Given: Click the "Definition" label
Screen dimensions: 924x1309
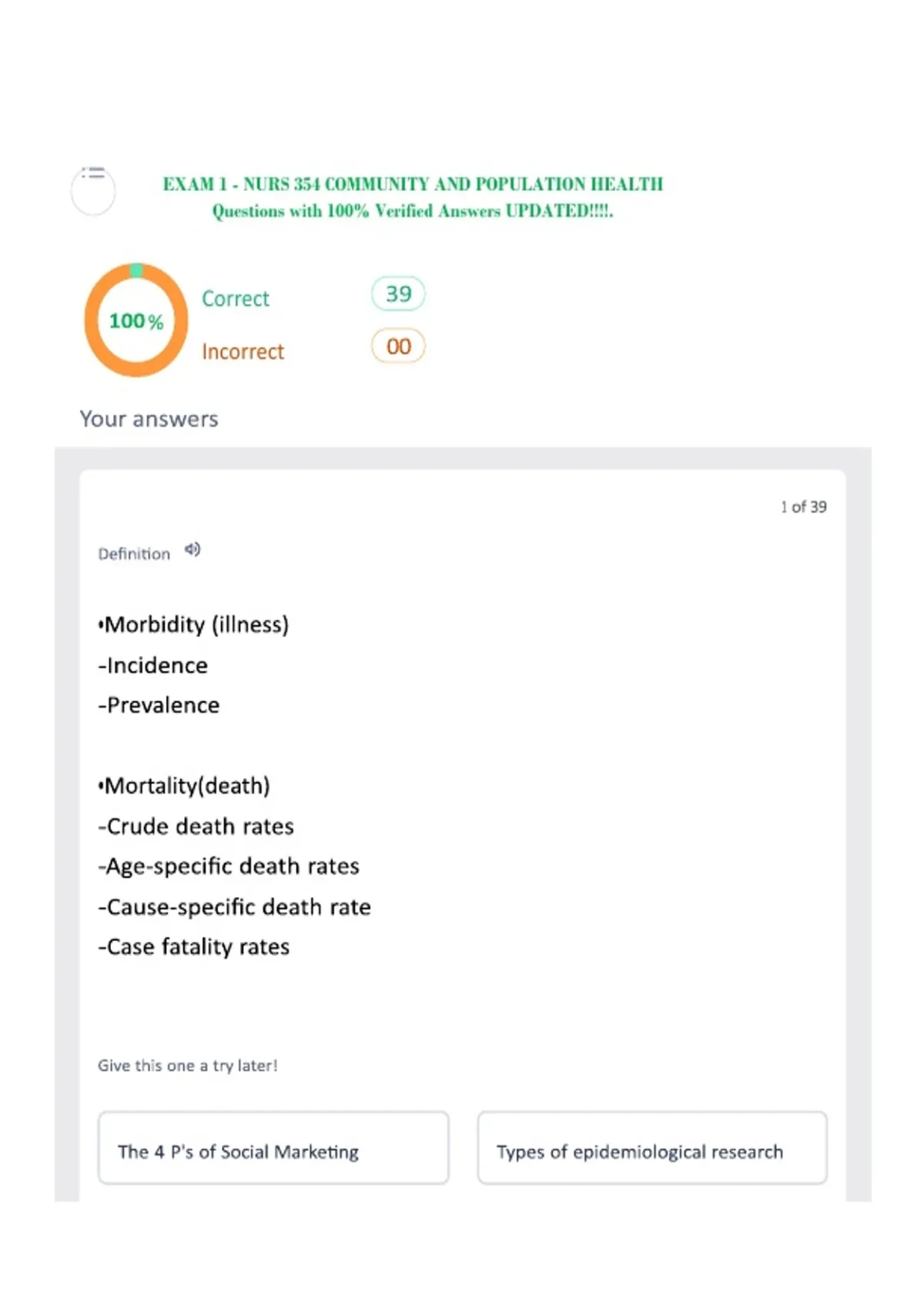Looking at the screenshot, I should [134, 554].
